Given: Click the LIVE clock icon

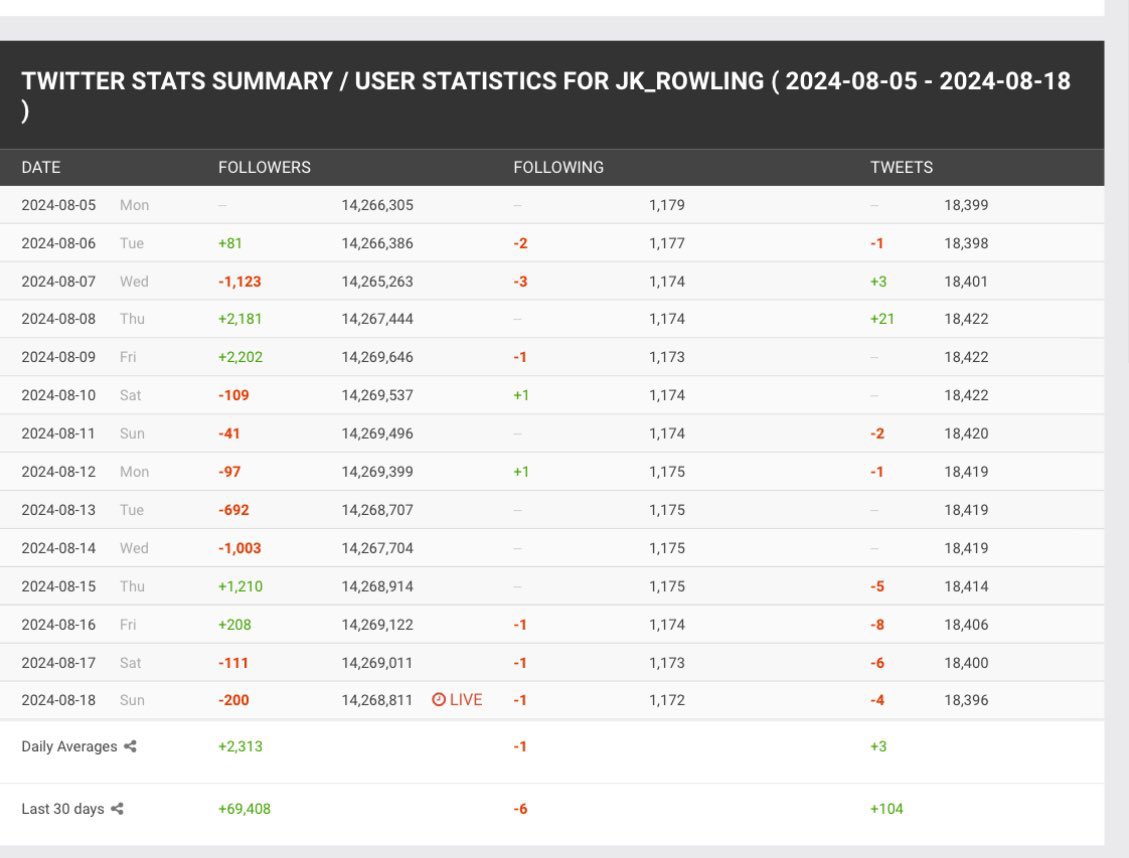Looking at the screenshot, I should click(438, 700).
